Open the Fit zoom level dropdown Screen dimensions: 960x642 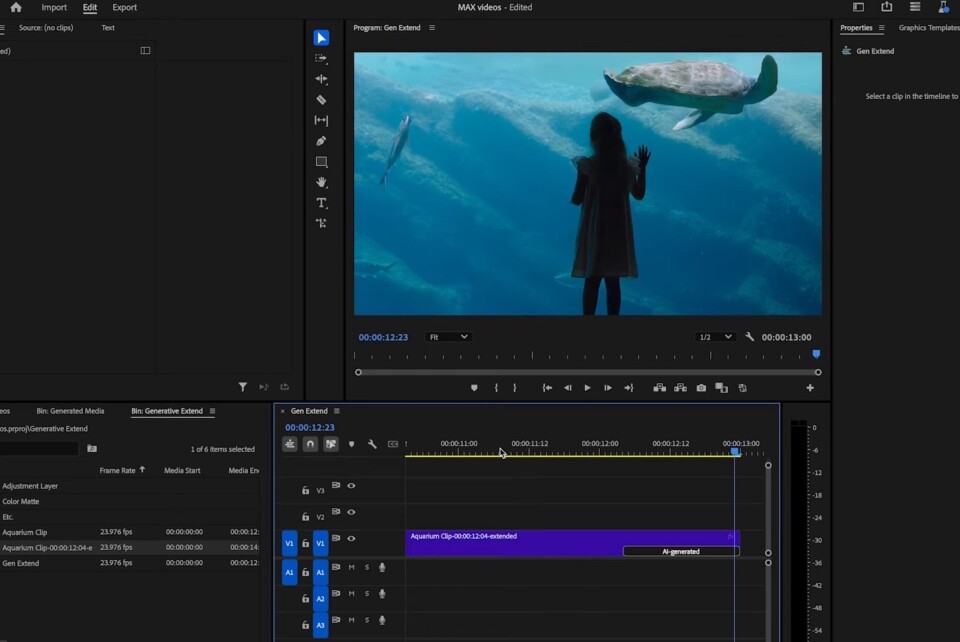pos(447,337)
